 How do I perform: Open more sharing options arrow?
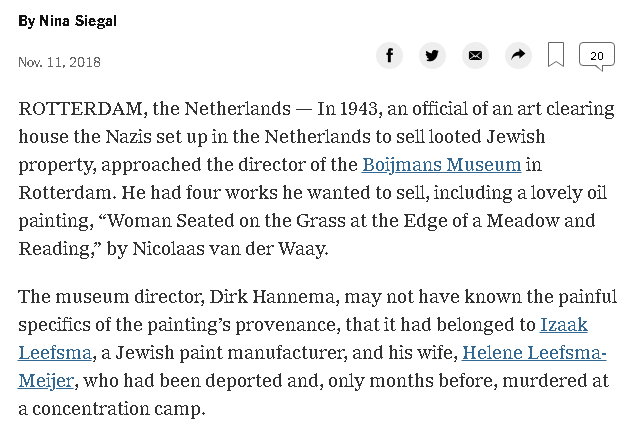tap(518, 55)
